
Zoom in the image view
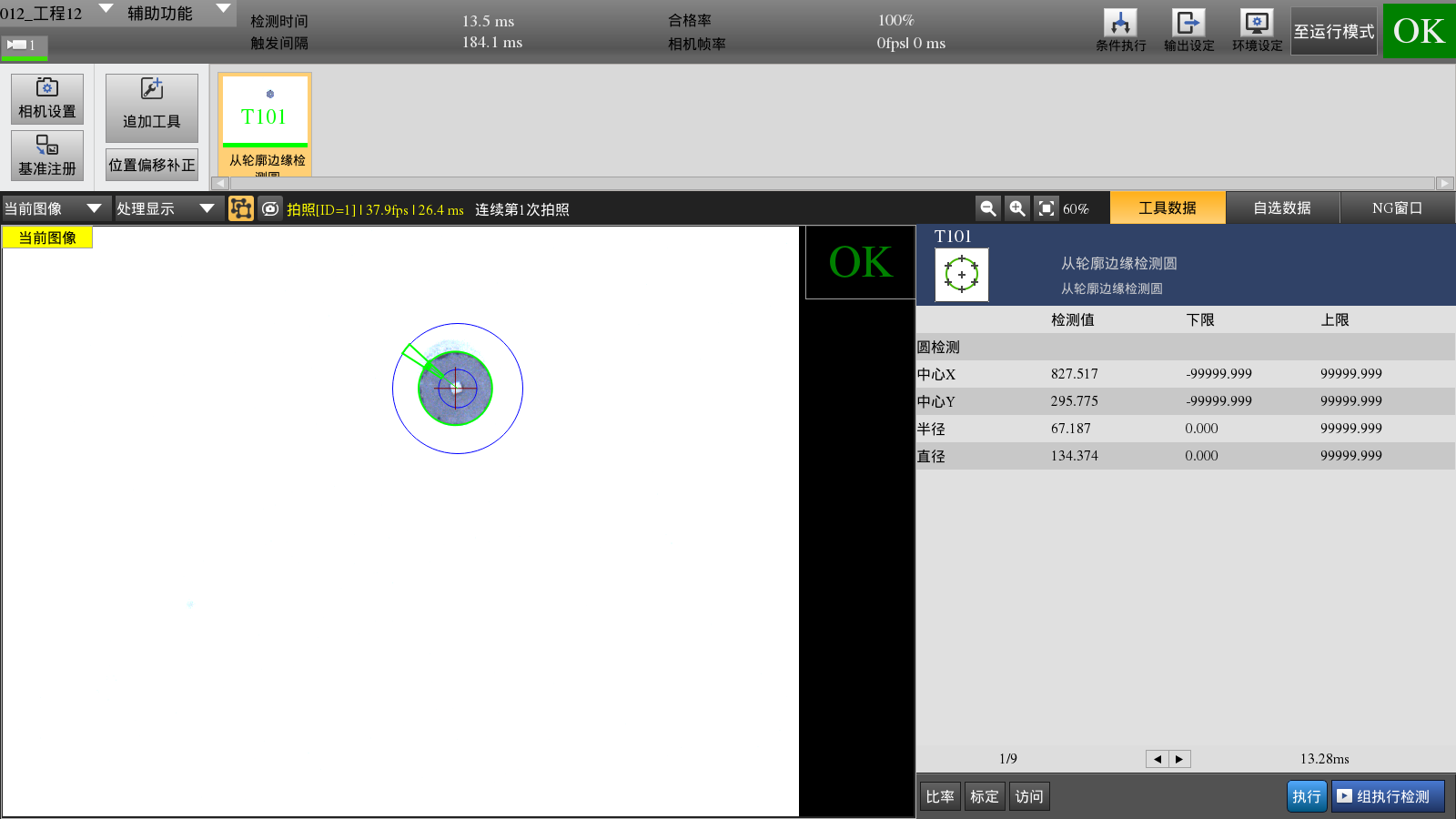click(x=1017, y=208)
